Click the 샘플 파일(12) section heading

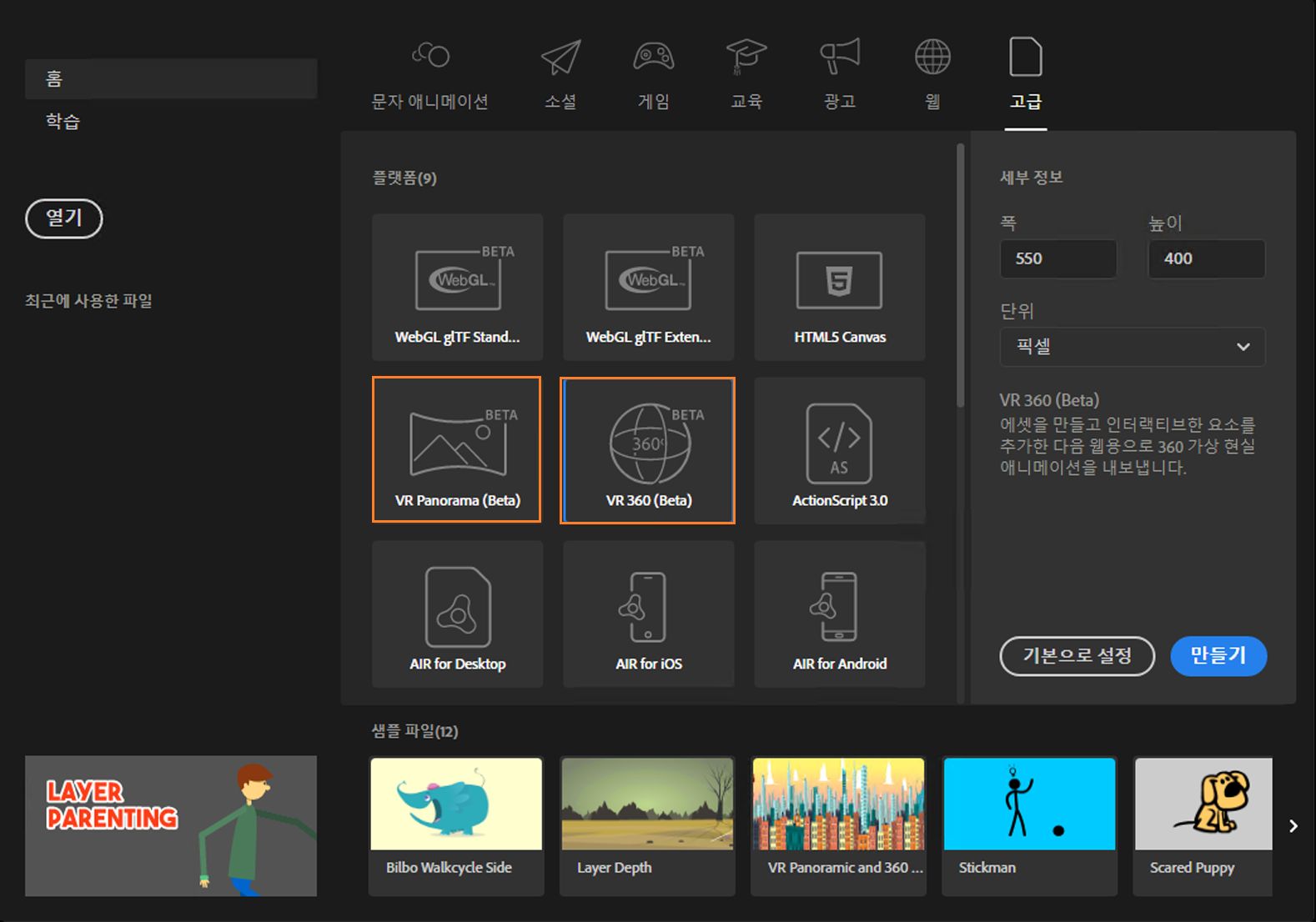pos(414,731)
